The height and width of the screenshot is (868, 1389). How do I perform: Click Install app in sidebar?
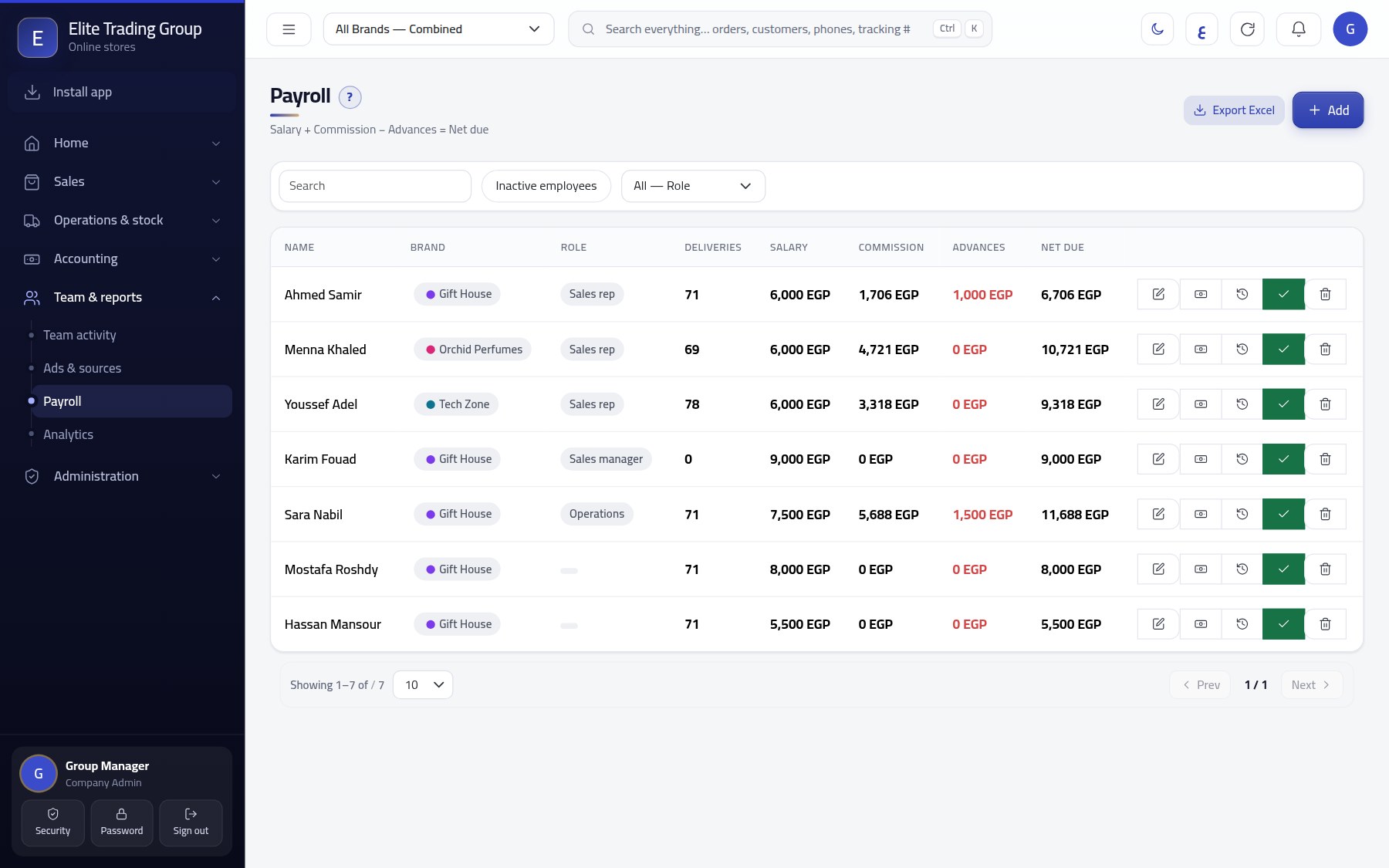(x=123, y=92)
